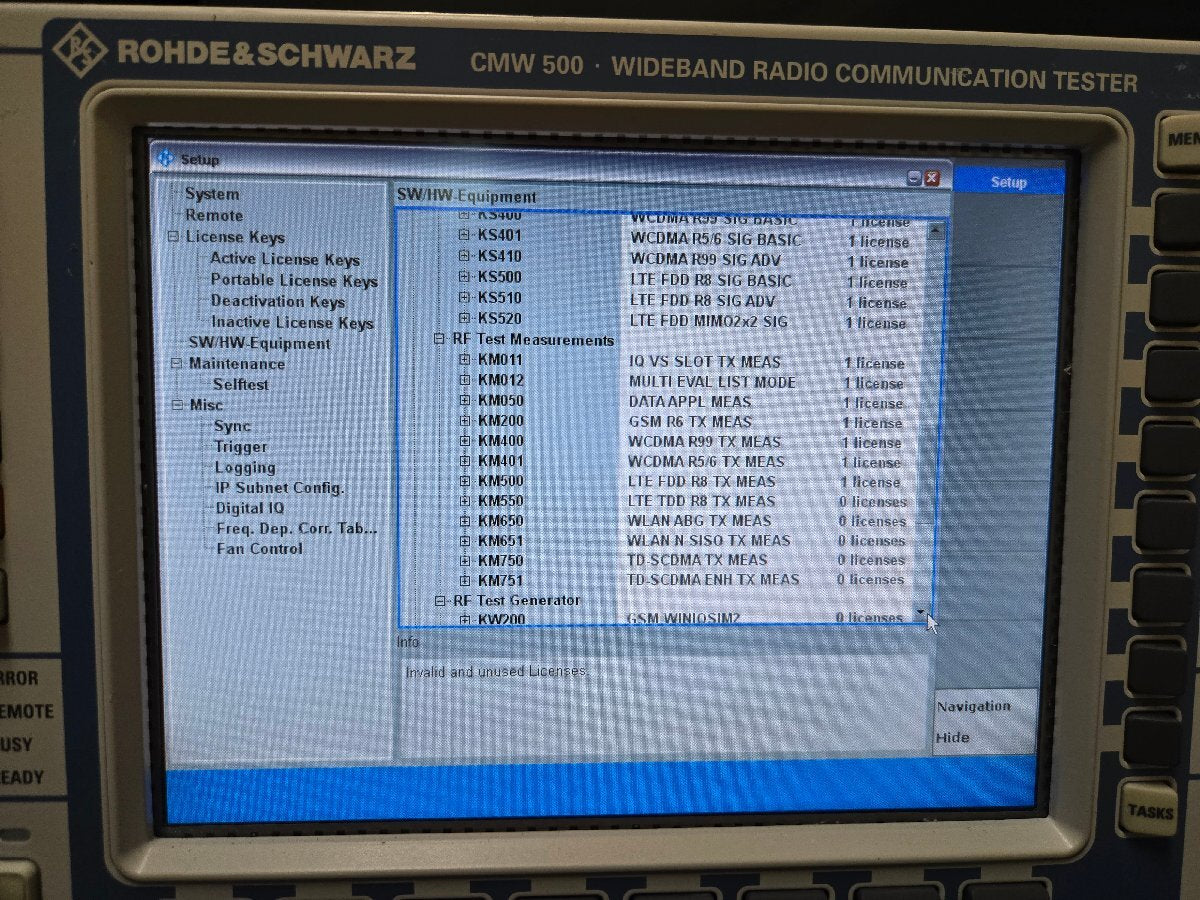Image resolution: width=1200 pixels, height=900 pixels.
Task: Expand the KS520 entry
Action: pos(464,319)
